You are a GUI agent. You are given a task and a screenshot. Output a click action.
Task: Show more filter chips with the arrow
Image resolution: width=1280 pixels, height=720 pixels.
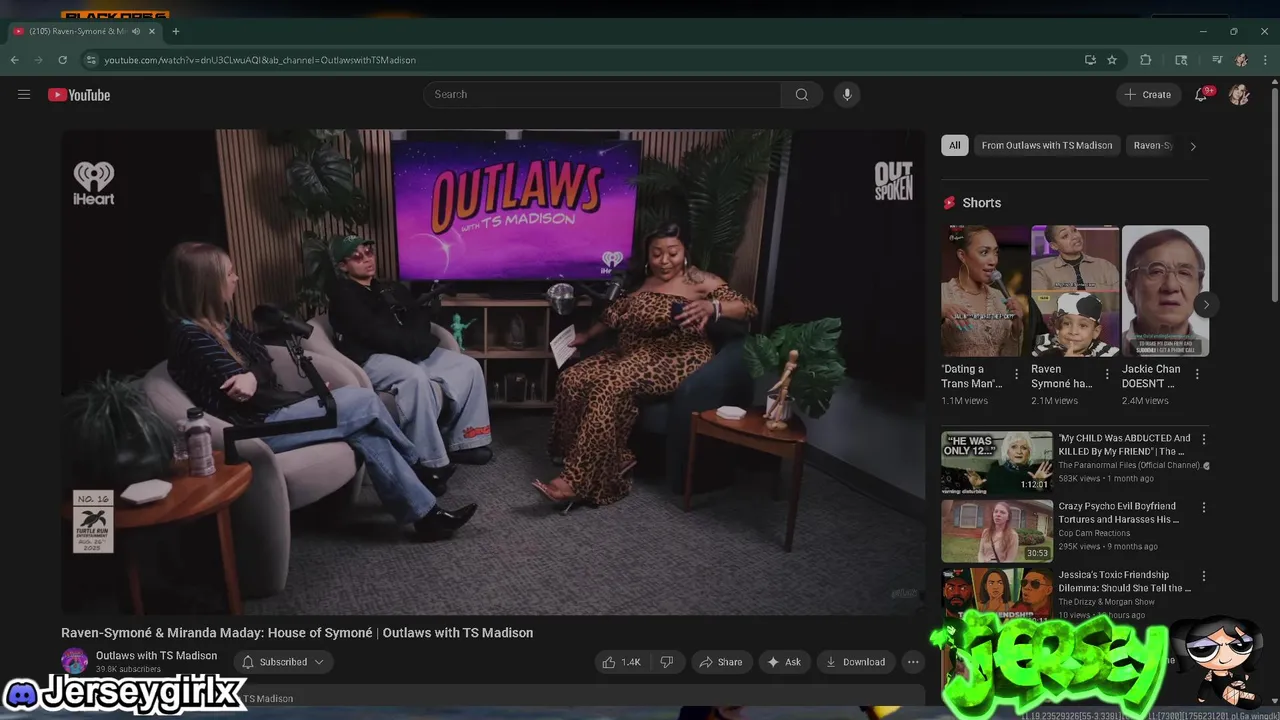click(1192, 146)
